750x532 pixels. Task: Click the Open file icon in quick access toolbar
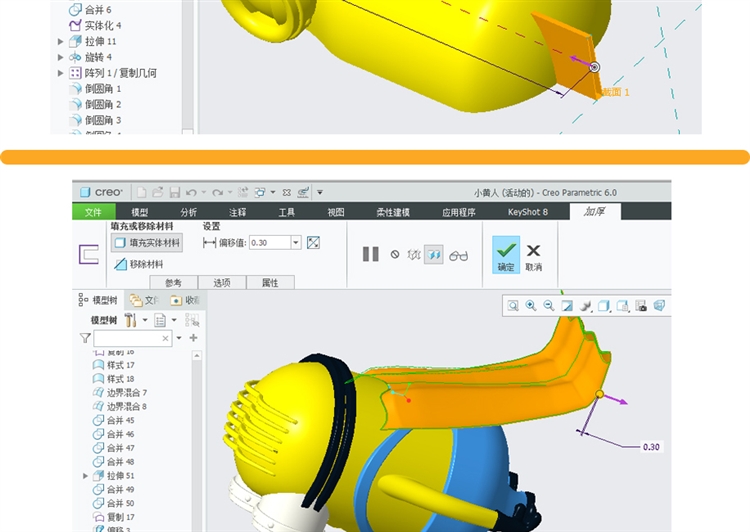coord(157,192)
